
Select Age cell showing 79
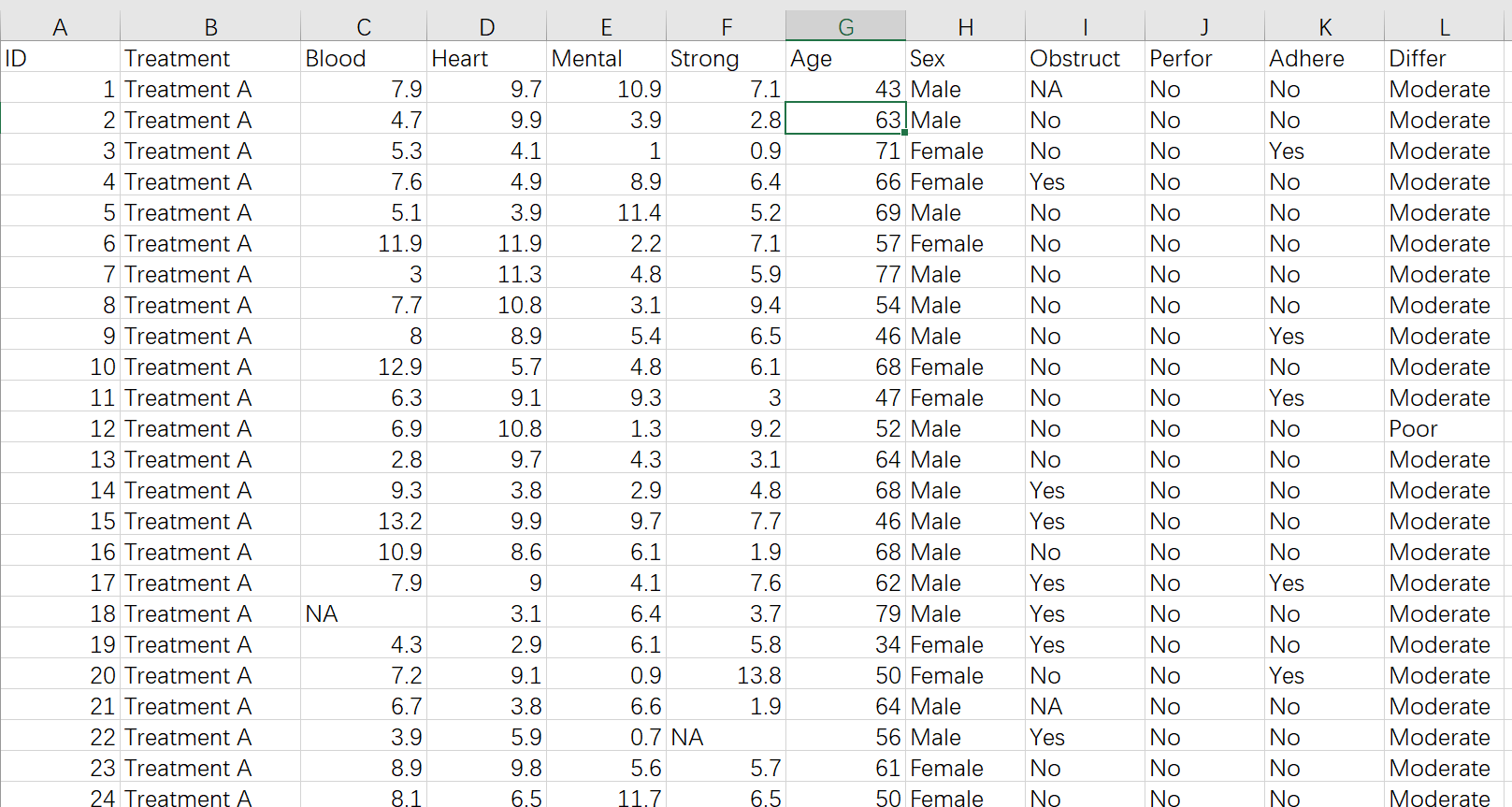pos(845,613)
